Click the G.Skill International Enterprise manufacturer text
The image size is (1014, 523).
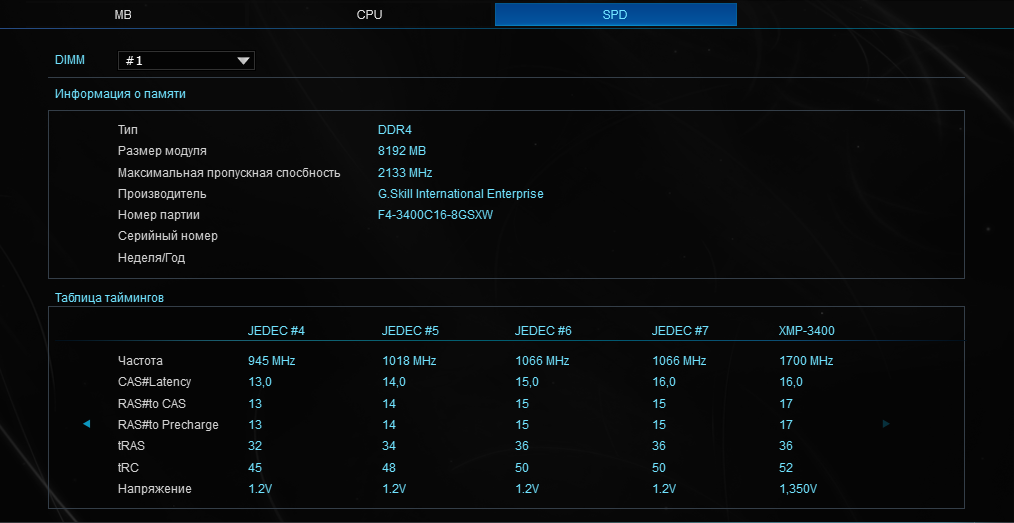[x=460, y=194]
